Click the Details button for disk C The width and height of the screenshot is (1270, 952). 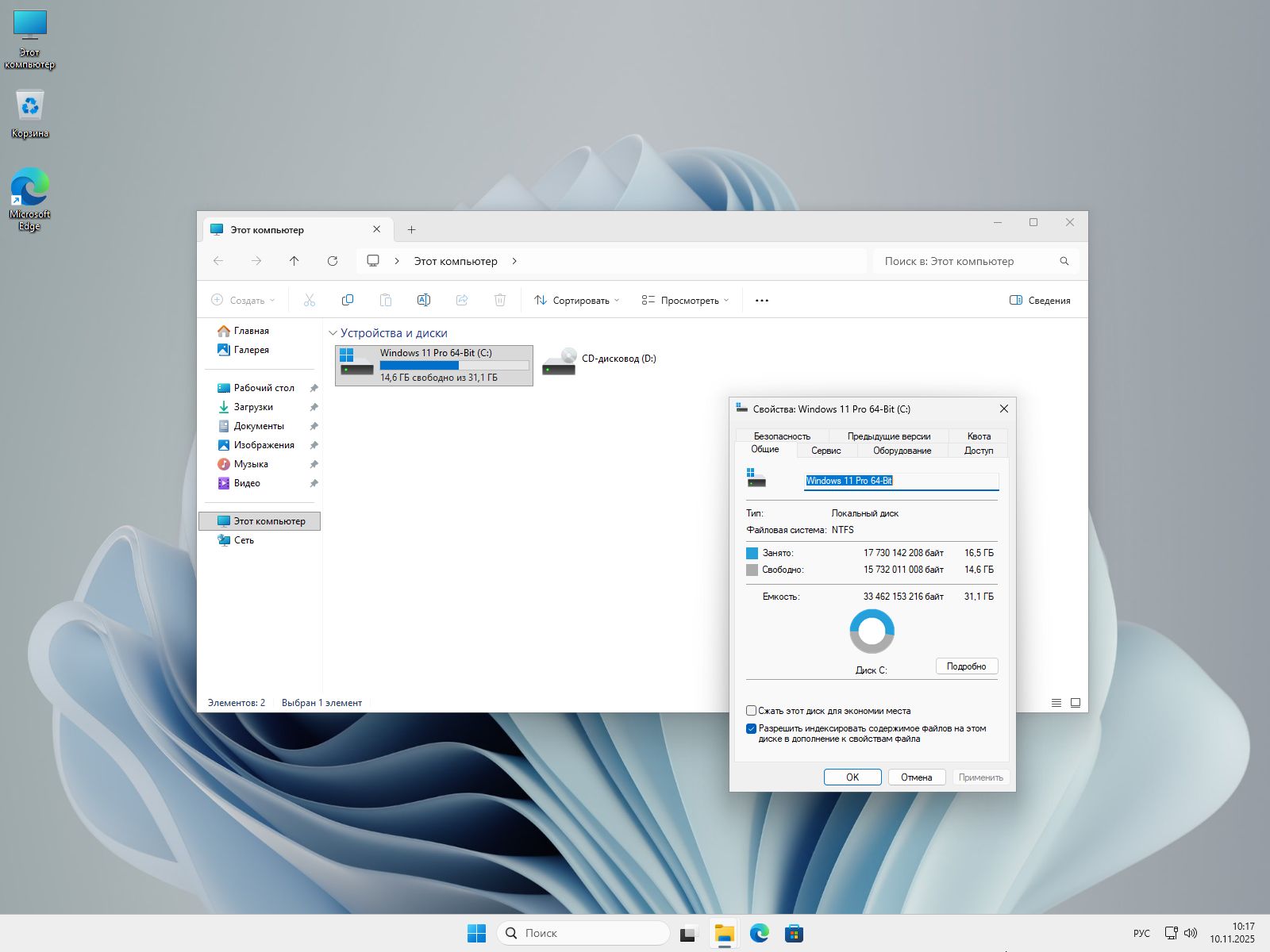click(x=966, y=666)
